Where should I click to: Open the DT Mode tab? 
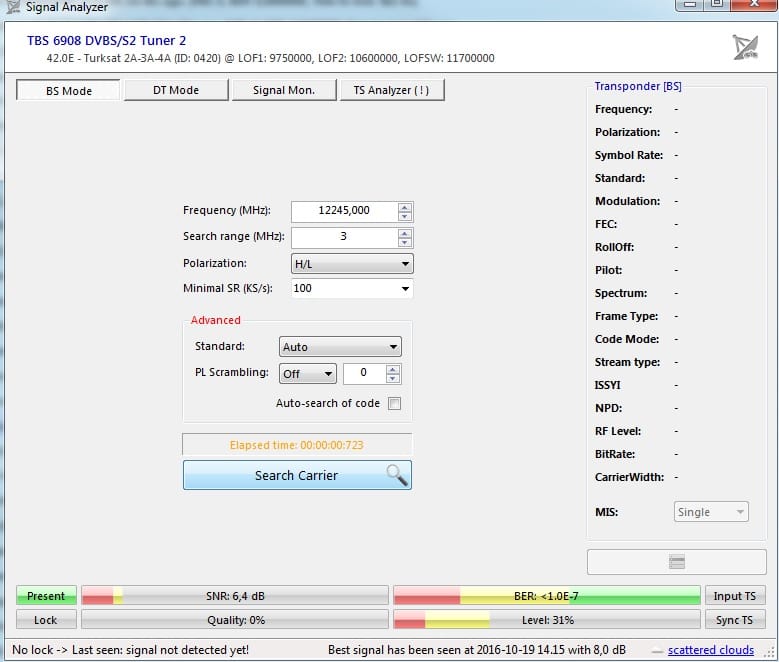click(176, 90)
